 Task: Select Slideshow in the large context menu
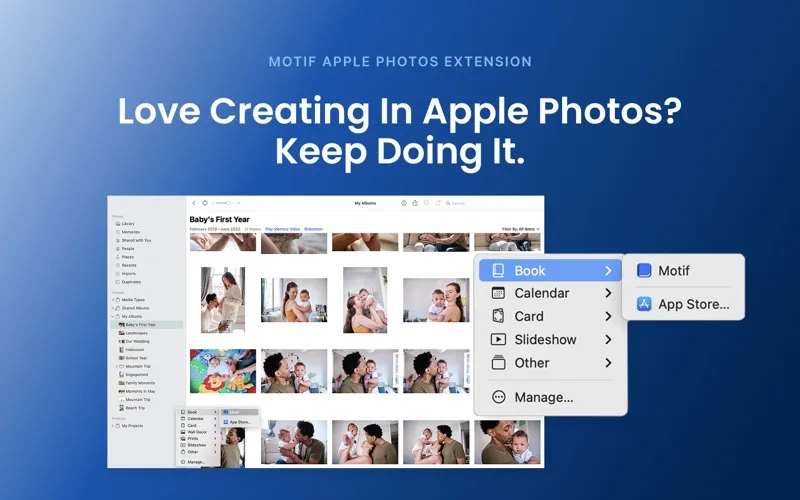[551, 339]
